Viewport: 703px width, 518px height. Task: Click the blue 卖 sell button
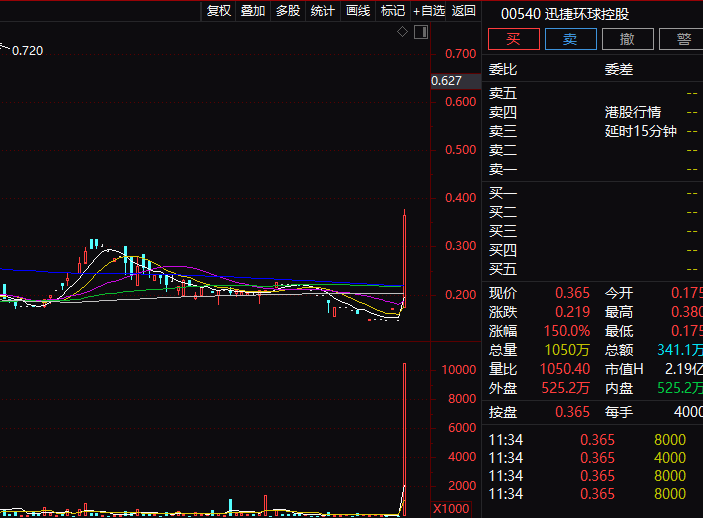tap(570, 39)
